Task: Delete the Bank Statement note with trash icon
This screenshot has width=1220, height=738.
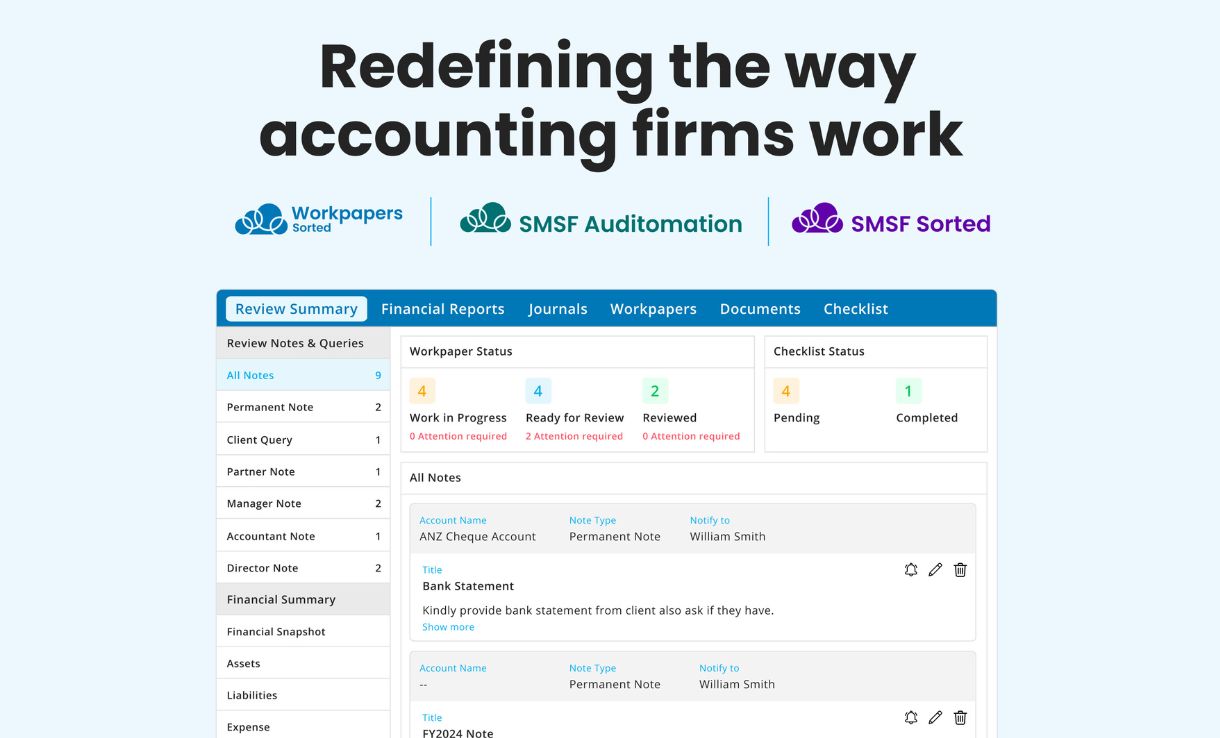Action: (x=960, y=570)
